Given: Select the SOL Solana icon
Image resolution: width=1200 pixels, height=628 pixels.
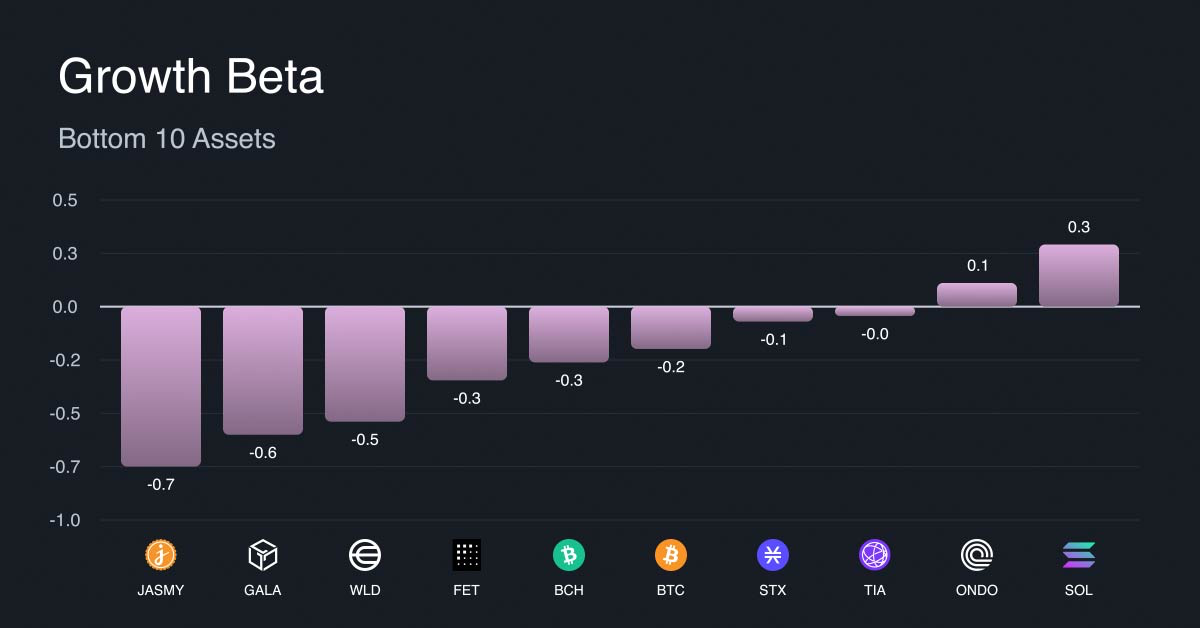Looking at the screenshot, I should [x=1079, y=554].
